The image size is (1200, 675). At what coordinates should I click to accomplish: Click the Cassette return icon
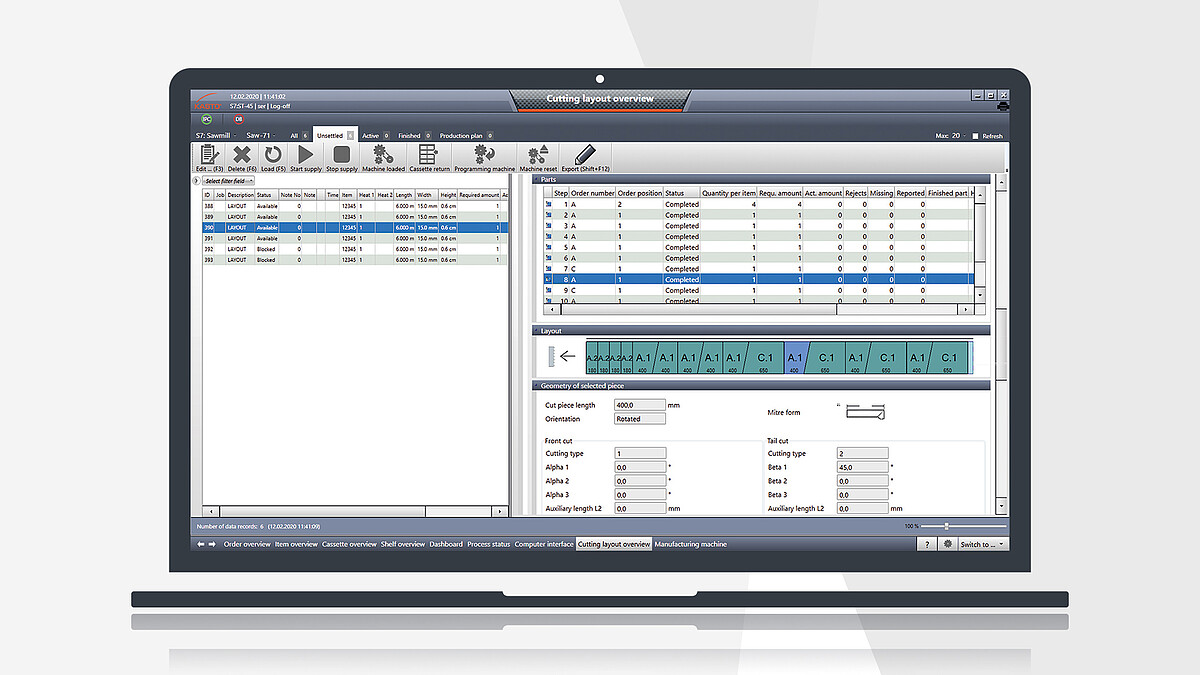428,155
